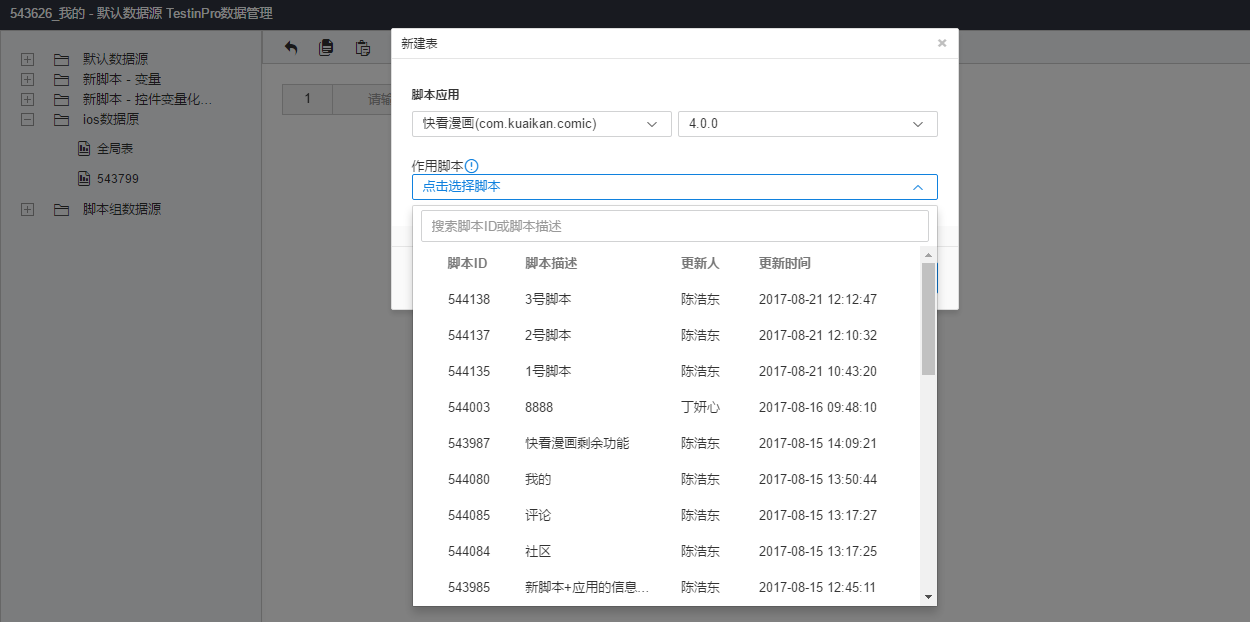Open the 543799 table
Screen dimensions: 1250x622
tap(118, 179)
